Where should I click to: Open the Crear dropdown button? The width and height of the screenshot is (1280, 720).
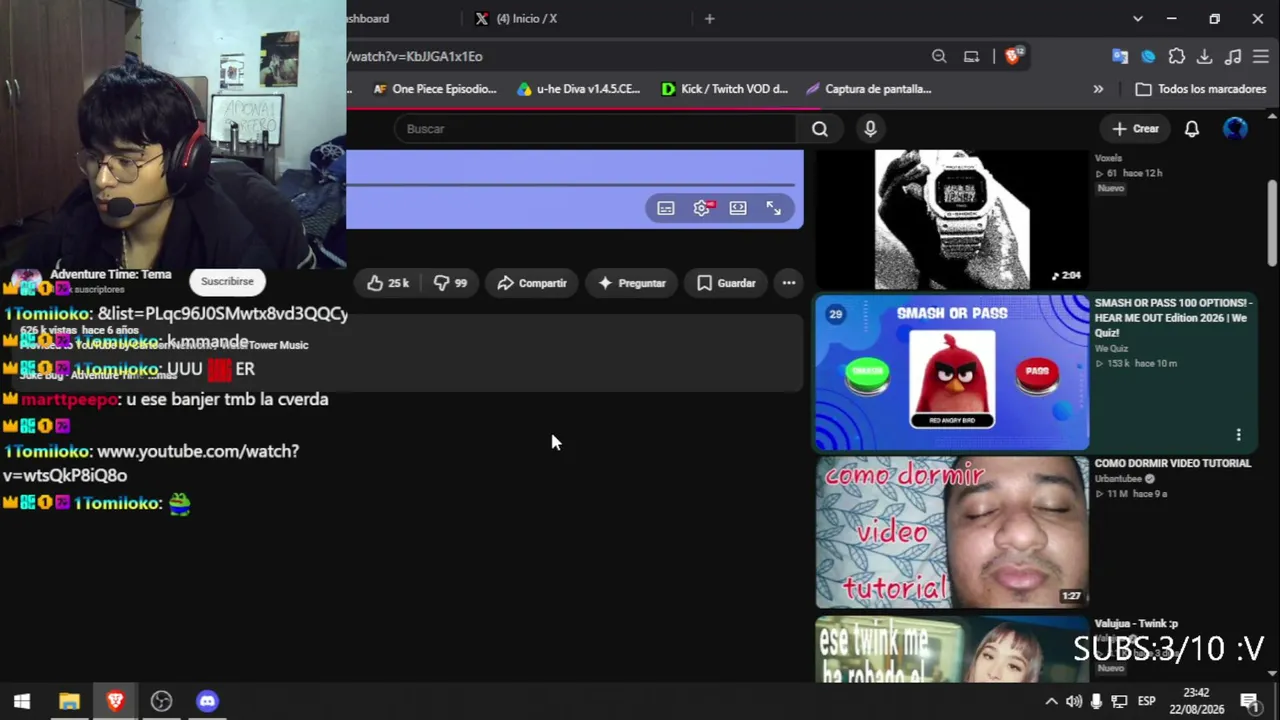click(1135, 129)
